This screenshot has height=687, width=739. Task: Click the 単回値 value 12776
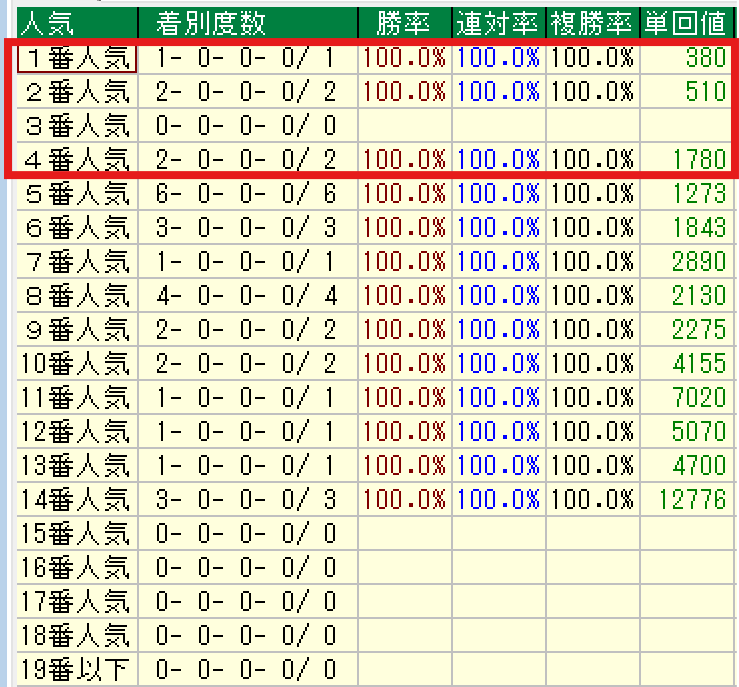coord(691,499)
